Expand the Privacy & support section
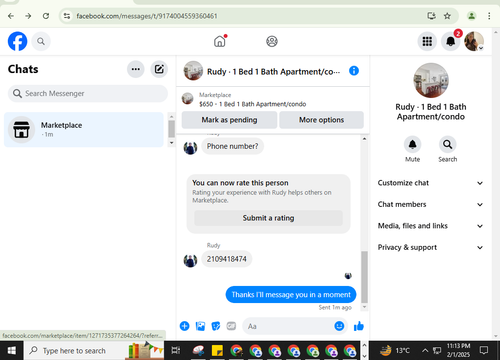The height and width of the screenshot is (360, 500). coord(430,247)
